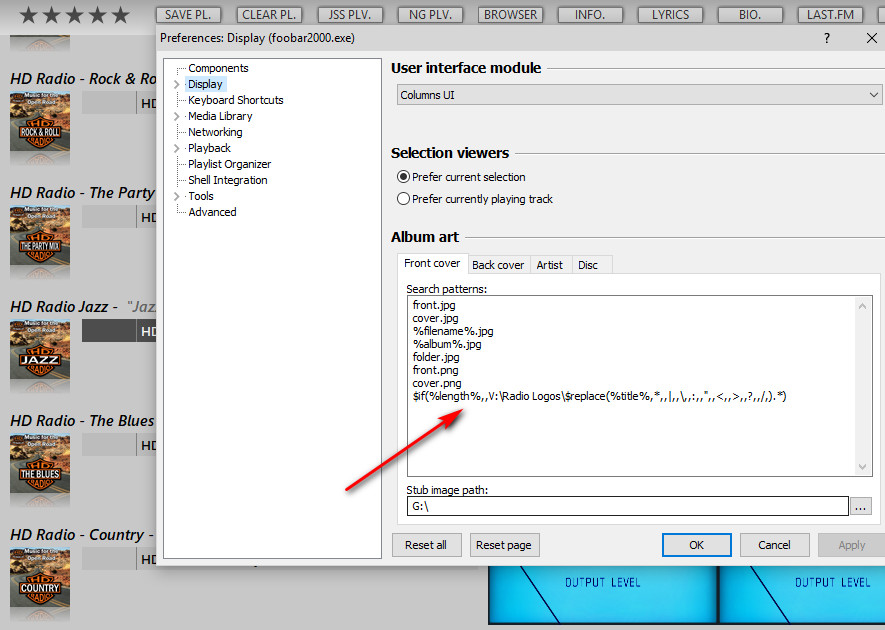885x630 pixels.
Task: Click the help question mark icon
Action: tap(826, 38)
